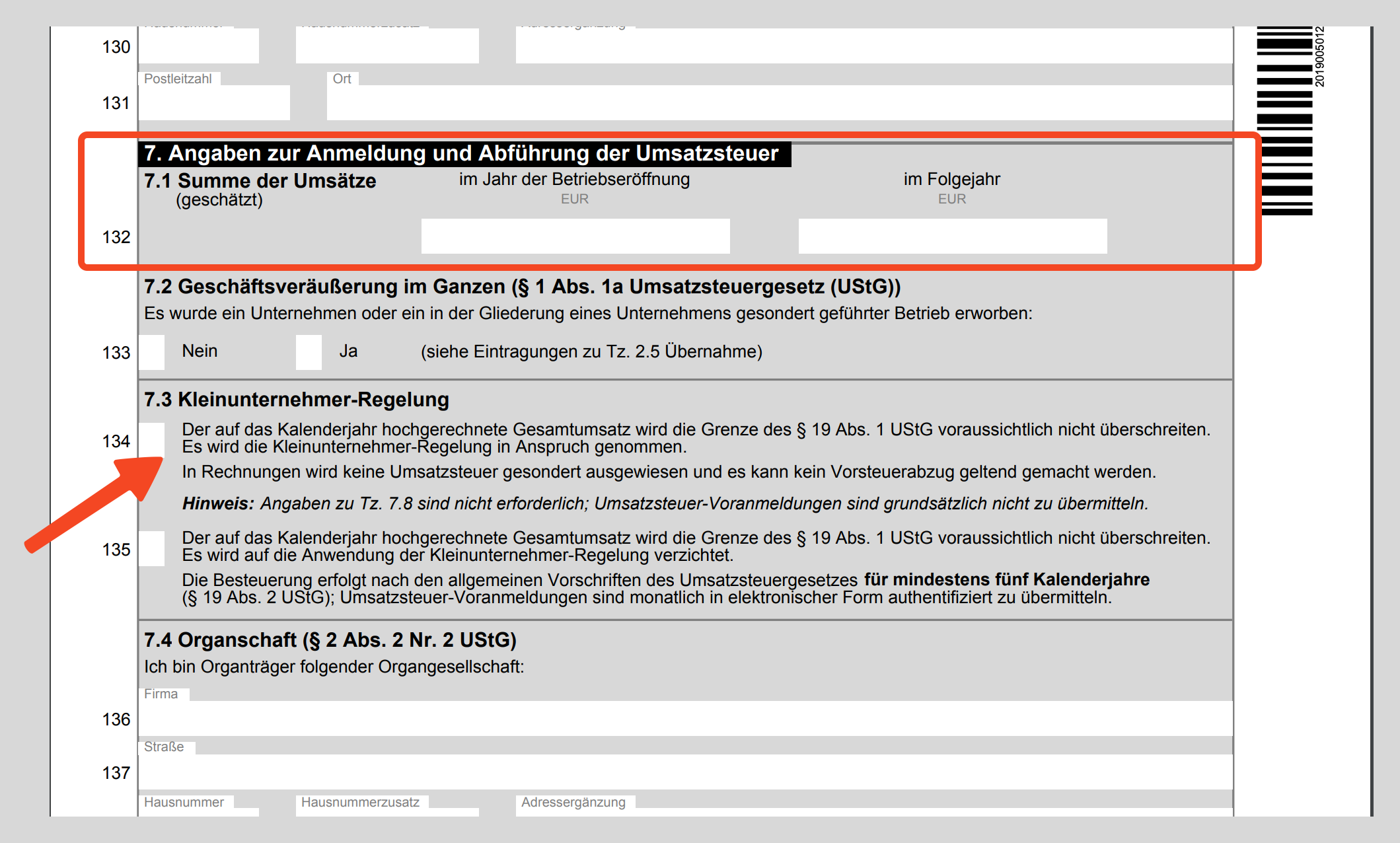The height and width of the screenshot is (843, 1400).
Task: Click the Postleitzahl field in row 131
Action: pyautogui.click(x=213, y=102)
